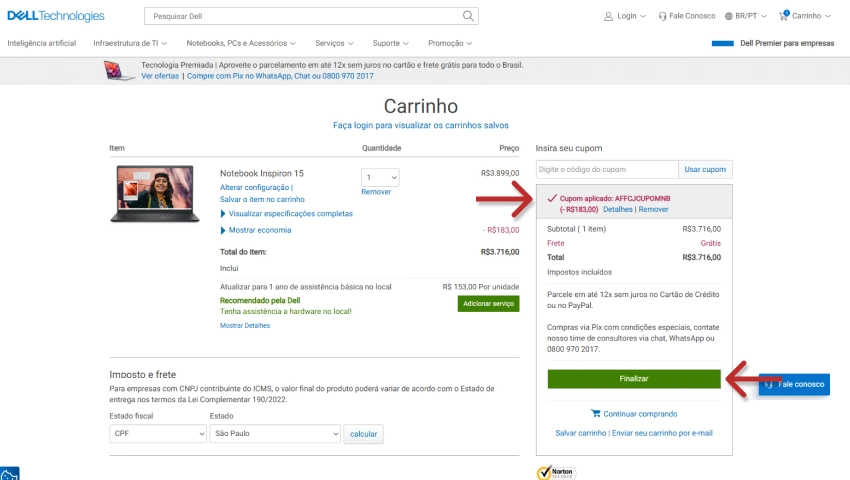850x480 pixels.
Task: Open Compre com Pix no WhatsApp link
Action: coord(280,76)
